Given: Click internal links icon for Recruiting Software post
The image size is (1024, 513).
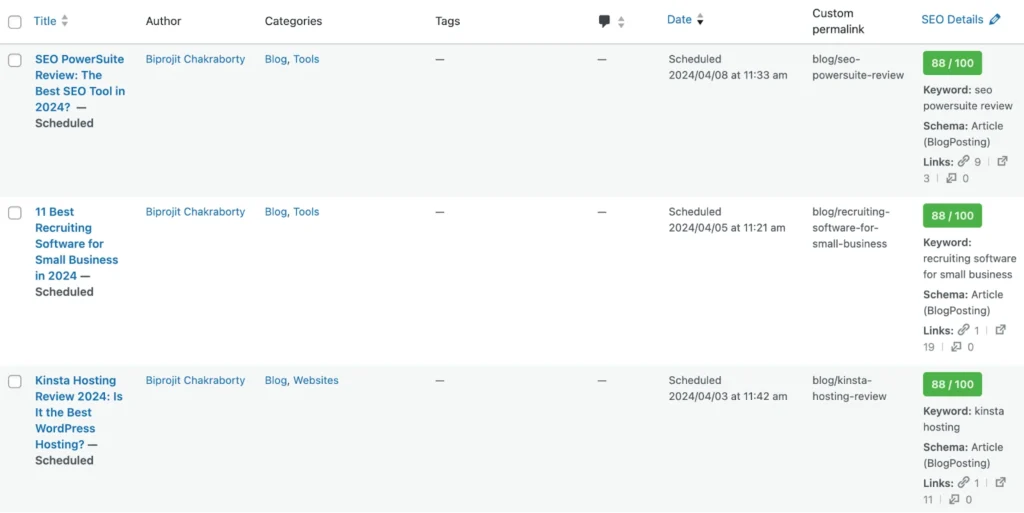Looking at the screenshot, I should point(964,331).
